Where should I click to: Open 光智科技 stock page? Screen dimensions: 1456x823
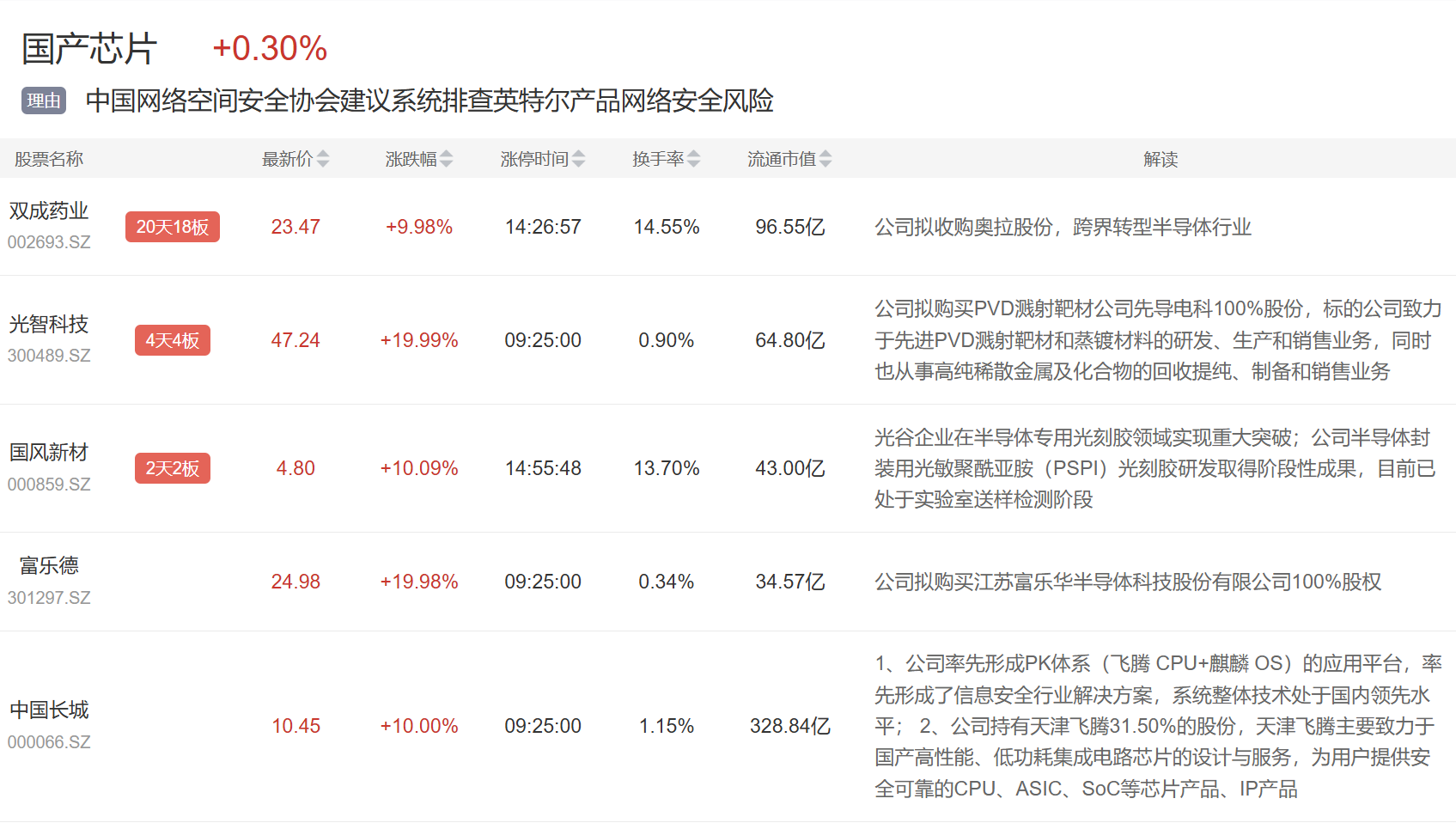[x=49, y=325]
